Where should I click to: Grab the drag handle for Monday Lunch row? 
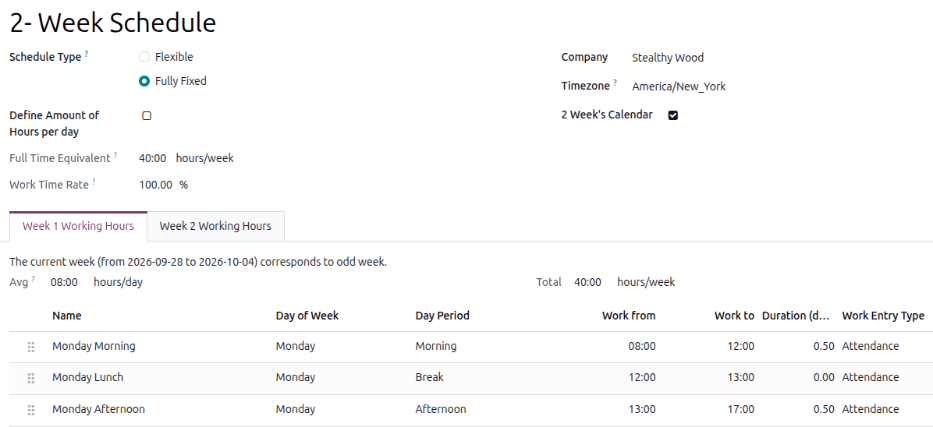(31, 378)
